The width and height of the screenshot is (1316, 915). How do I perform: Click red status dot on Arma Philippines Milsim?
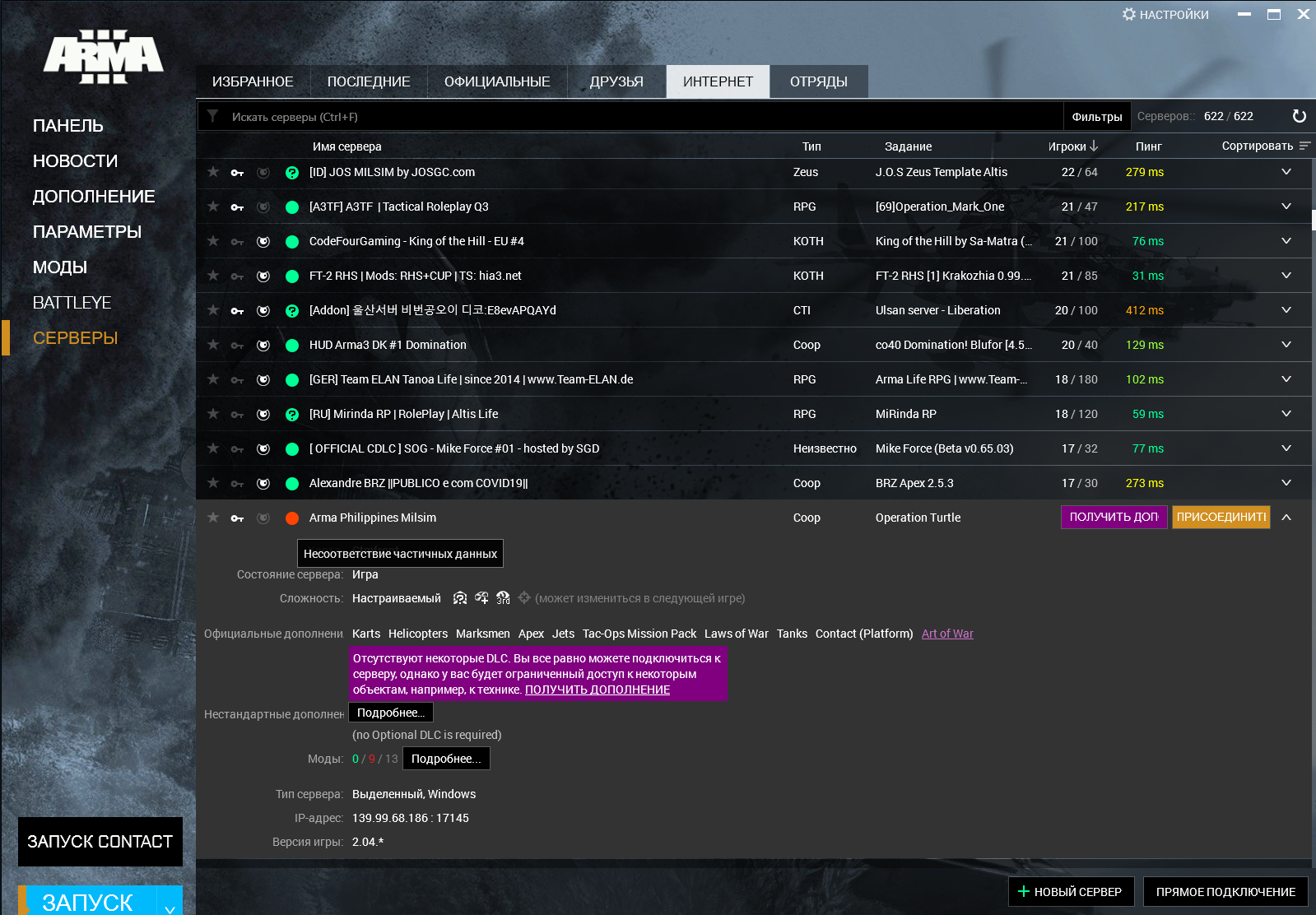coord(292,518)
